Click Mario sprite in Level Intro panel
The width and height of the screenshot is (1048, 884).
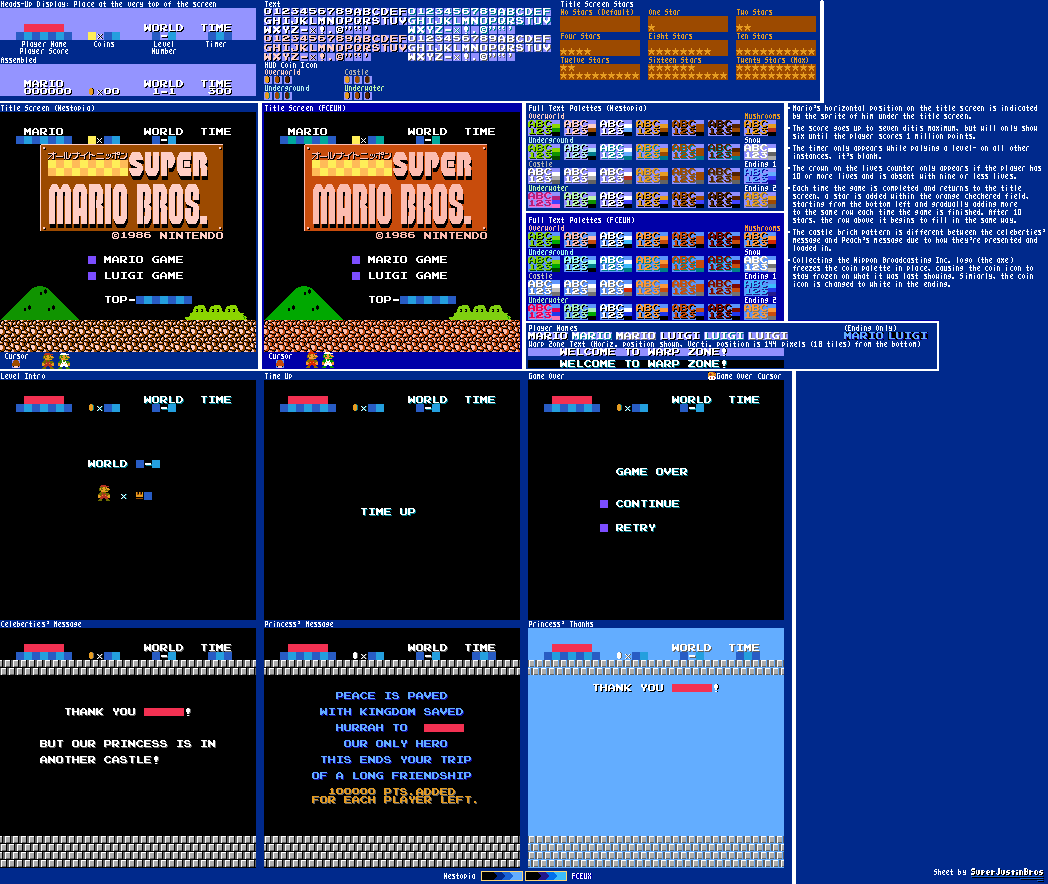click(104, 493)
